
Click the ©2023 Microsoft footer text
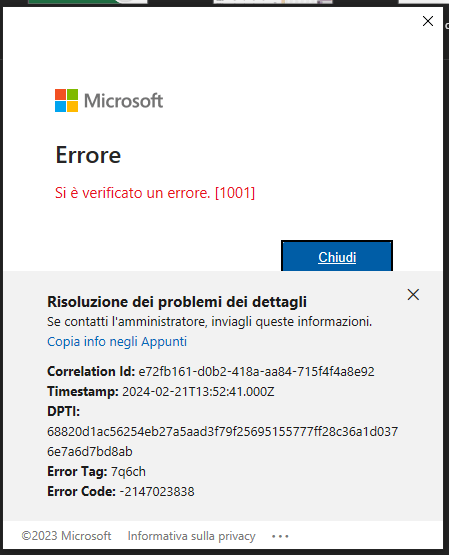click(x=66, y=536)
